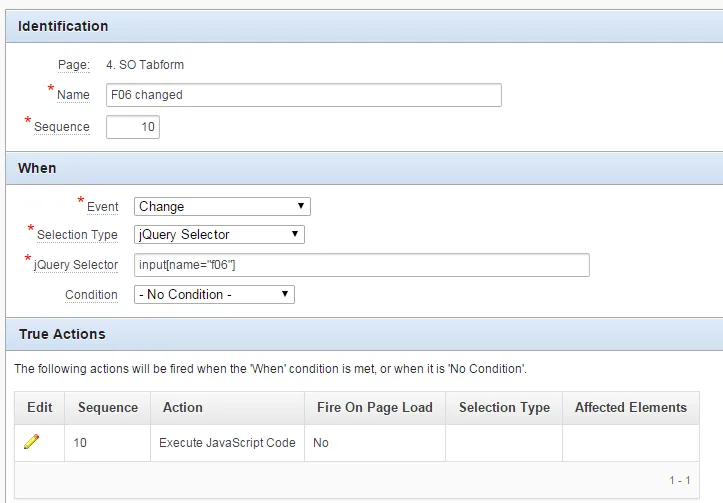Screen dimensions: 723x503
Task: Select the Execute JavaScript Code action cell
Action: (x=227, y=442)
